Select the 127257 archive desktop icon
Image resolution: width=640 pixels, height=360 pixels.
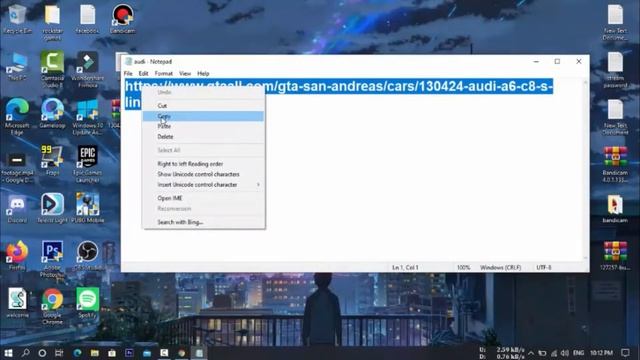point(615,256)
